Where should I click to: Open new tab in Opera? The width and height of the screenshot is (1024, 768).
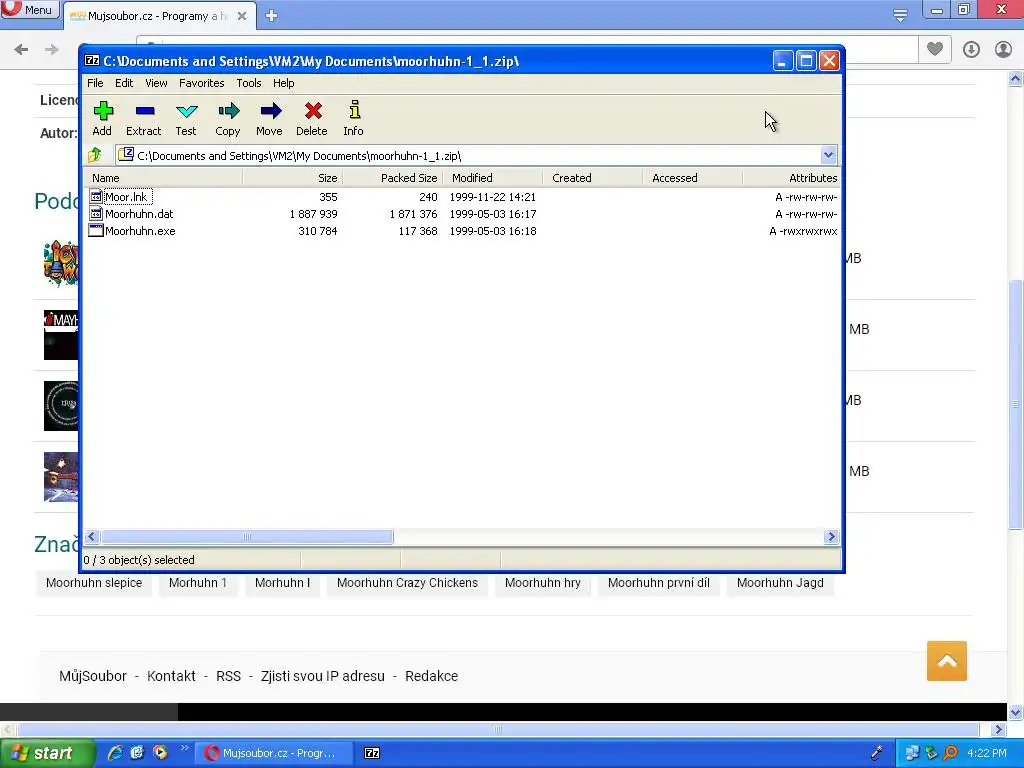point(272,16)
